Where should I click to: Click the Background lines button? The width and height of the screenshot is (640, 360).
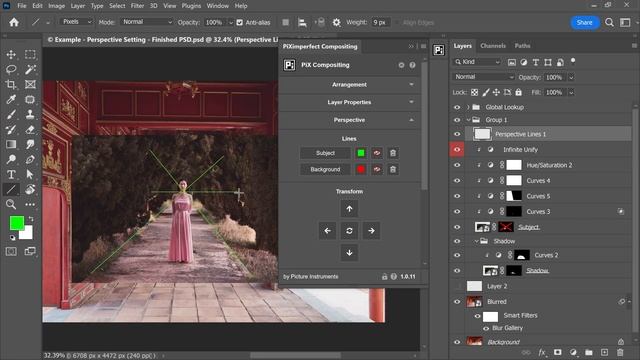coord(325,169)
